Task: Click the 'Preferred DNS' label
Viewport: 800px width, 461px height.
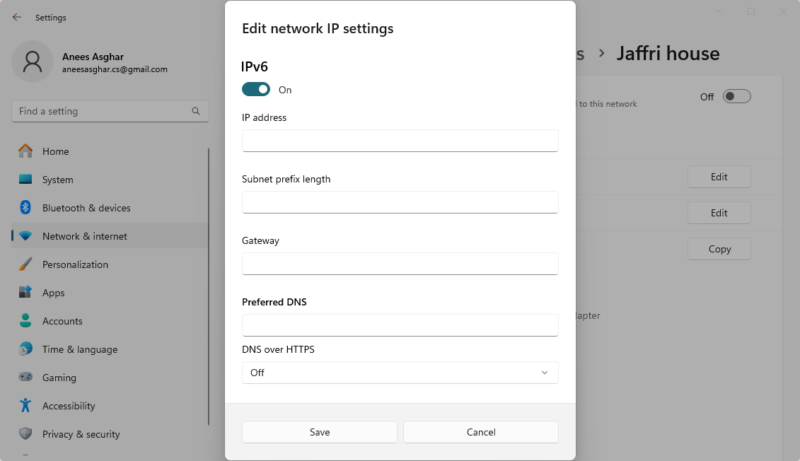Action: 274,302
